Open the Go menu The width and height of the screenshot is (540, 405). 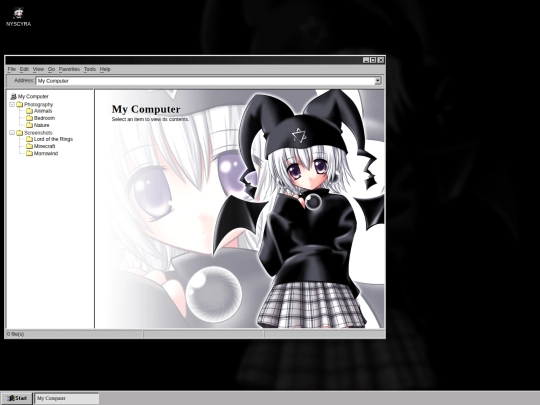51,69
